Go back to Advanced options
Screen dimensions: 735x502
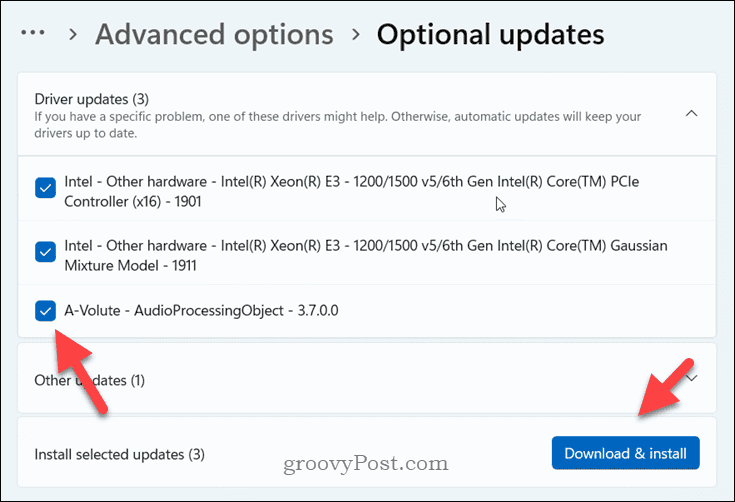coord(214,34)
